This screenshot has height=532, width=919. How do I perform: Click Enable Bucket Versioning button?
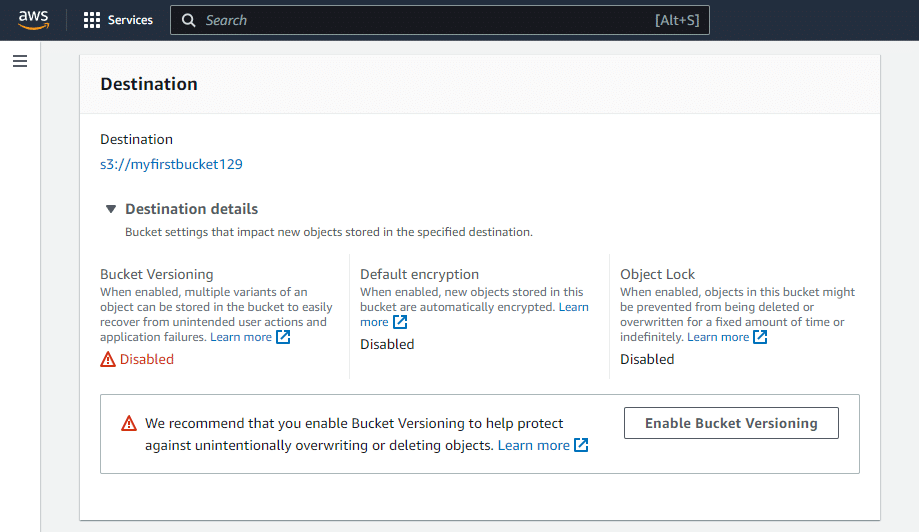[731, 423]
